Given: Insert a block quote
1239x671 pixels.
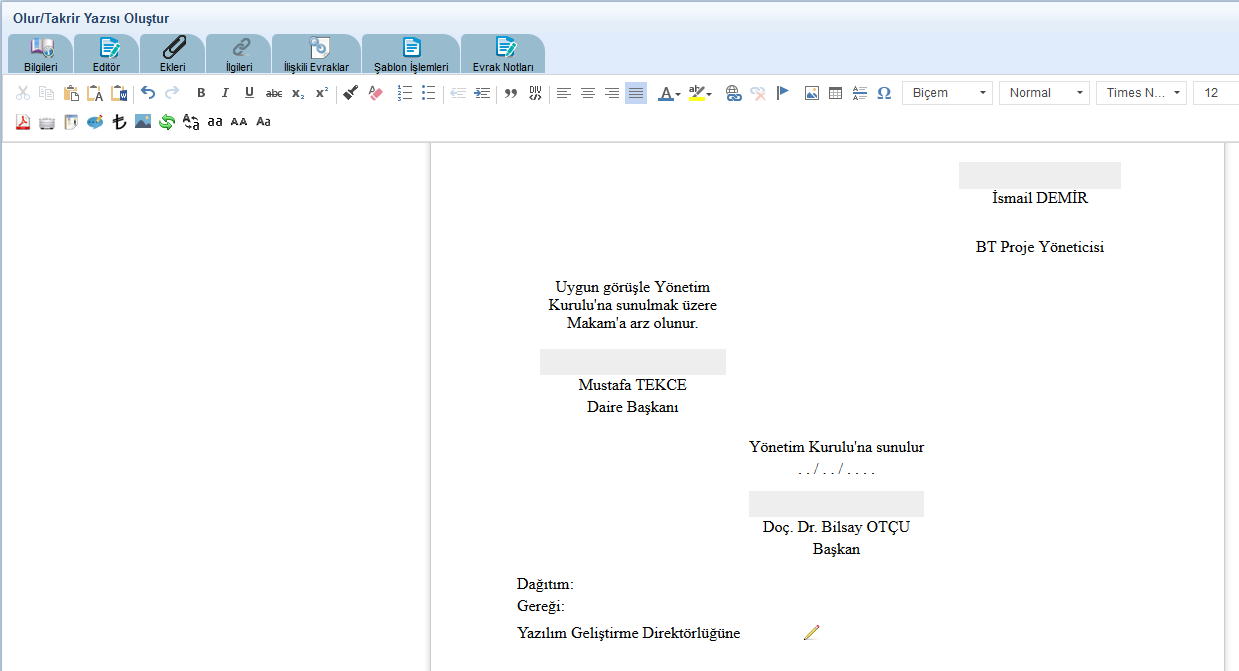Looking at the screenshot, I should point(511,93).
